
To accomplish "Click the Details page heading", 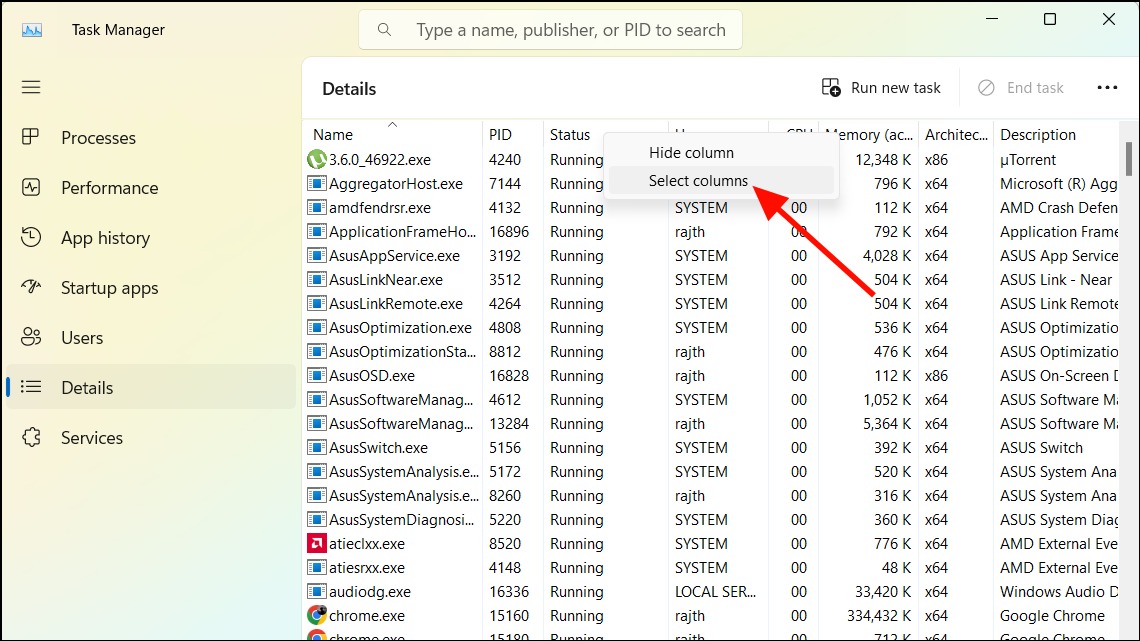I will point(349,89).
